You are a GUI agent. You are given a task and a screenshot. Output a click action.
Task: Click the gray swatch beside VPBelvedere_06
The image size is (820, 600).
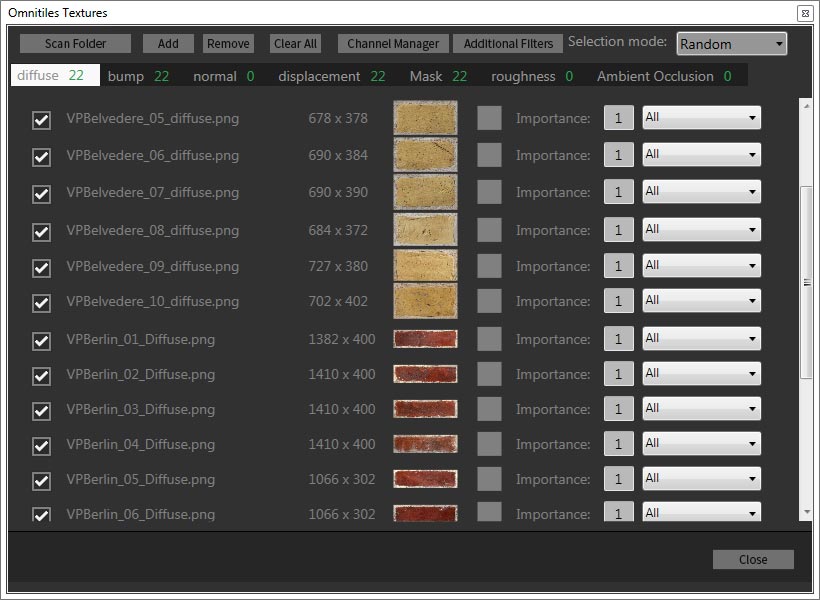click(489, 155)
